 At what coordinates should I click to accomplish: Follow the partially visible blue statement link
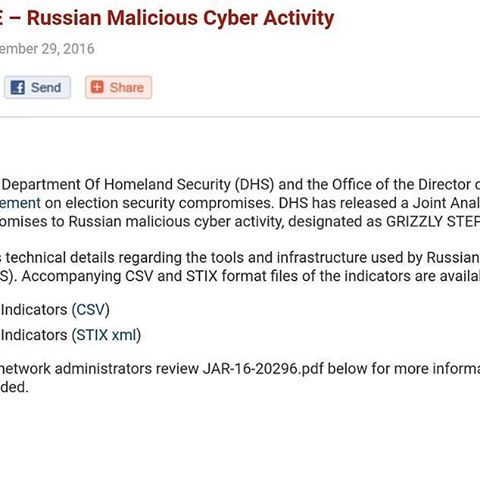[20, 203]
